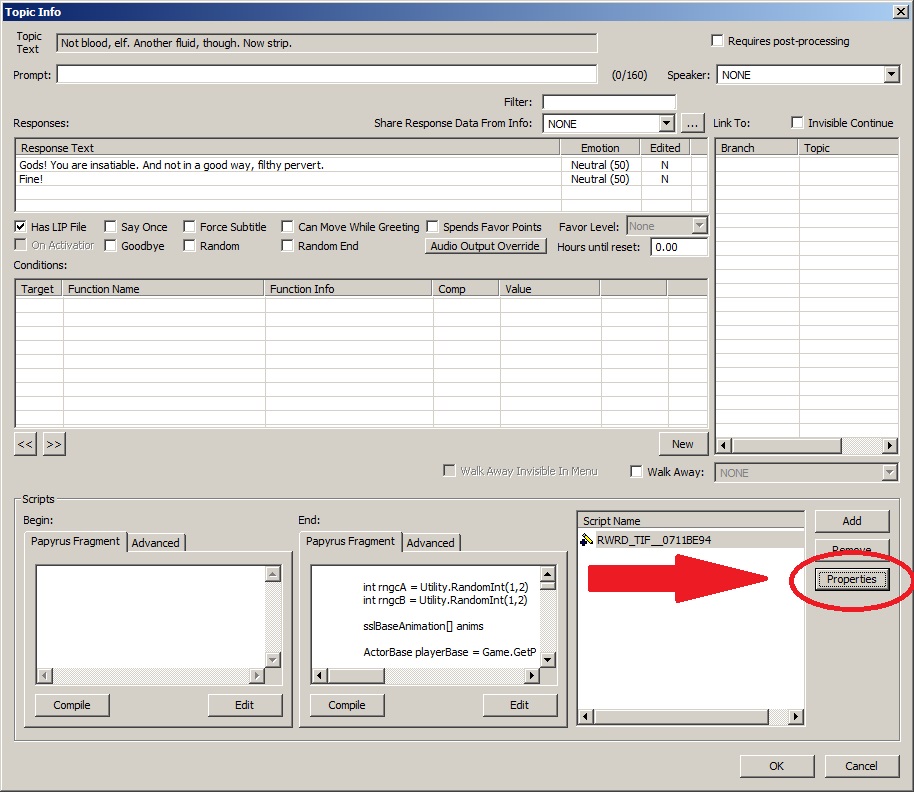
Task: Click the RWRD_TIF__0711BE94 script icon
Action: [588, 541]
